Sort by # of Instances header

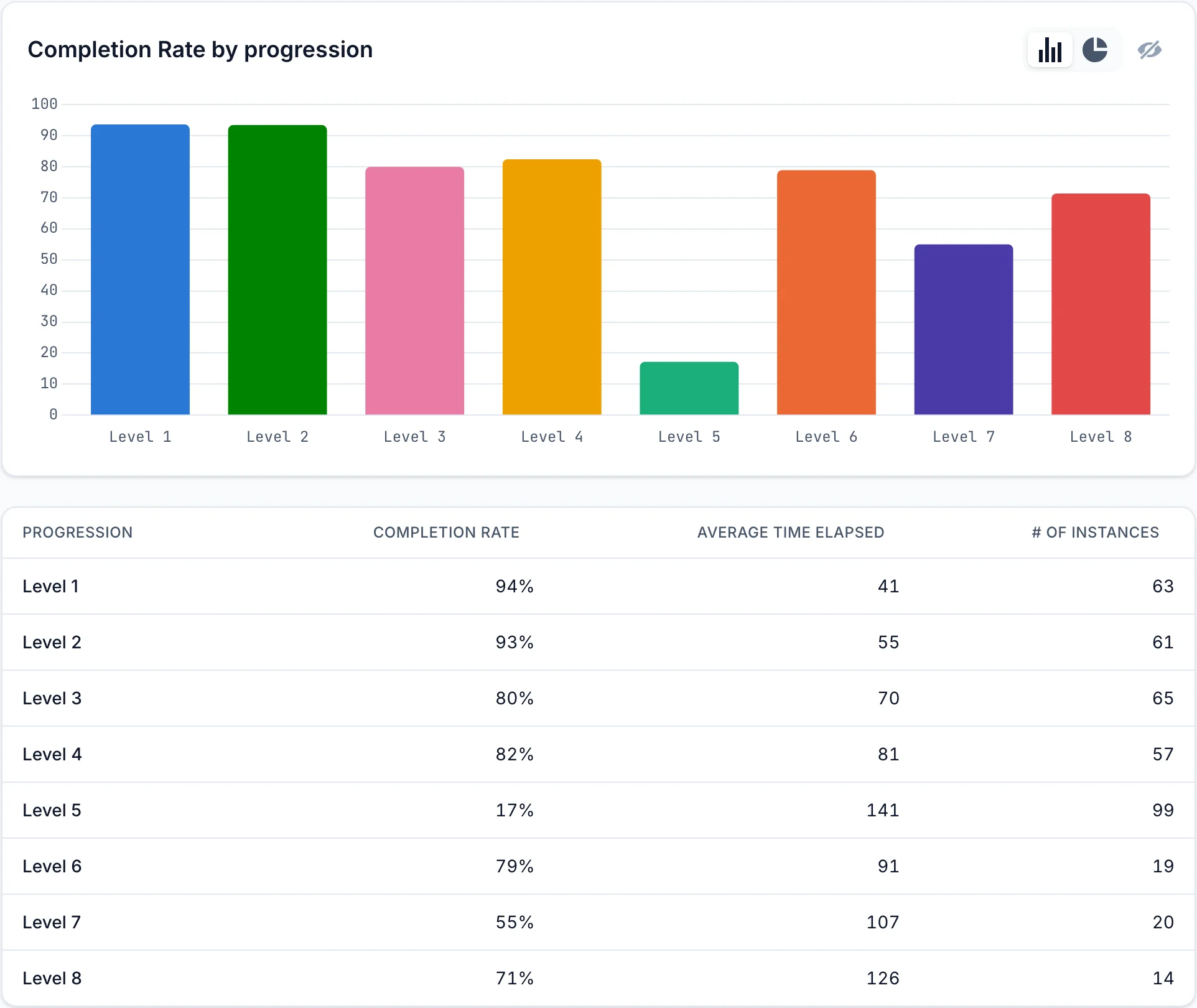[x=1095, y=533]
